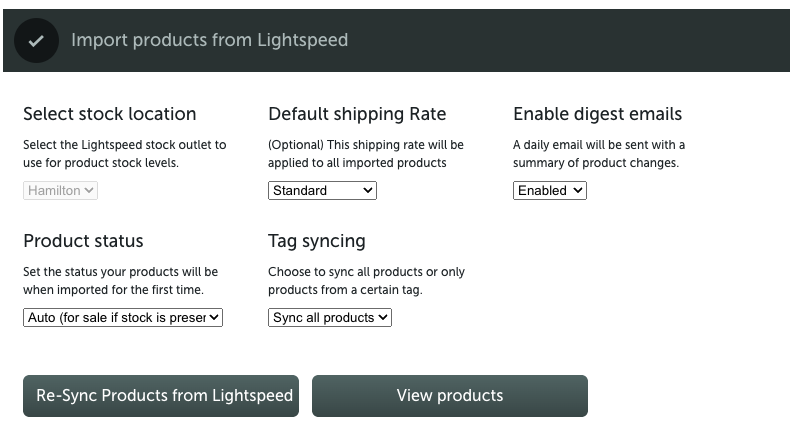The height and width of the screenshot is (431, 799).
Task: Click the chevron arrow on Standard dropdown
Action: pyautogui.click(x=367, y=191)
